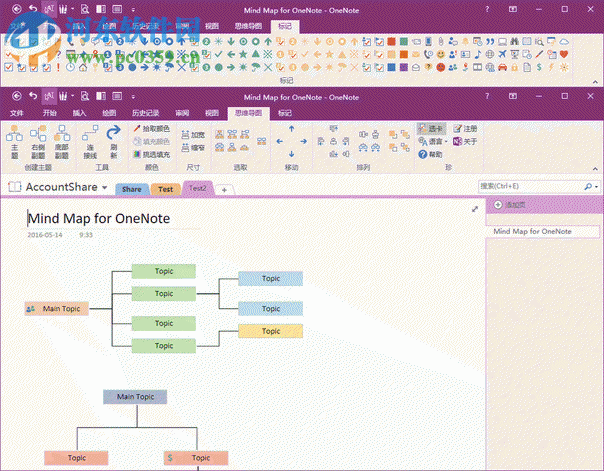This screenshot has width=604, height=471.
Task: Open the Language (语言) dropdown
Action: pos(433,141)
